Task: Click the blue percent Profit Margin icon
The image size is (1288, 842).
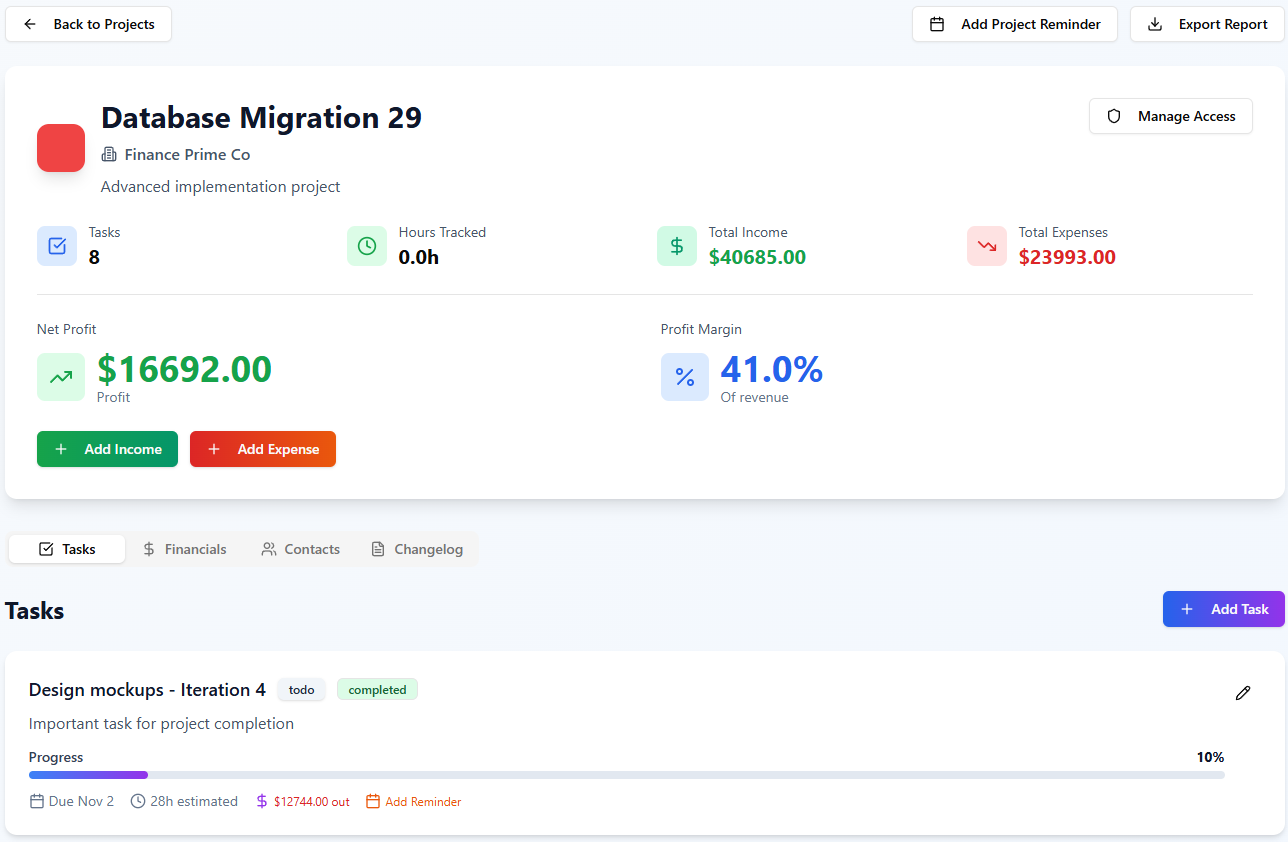Action: pos(685,377)
